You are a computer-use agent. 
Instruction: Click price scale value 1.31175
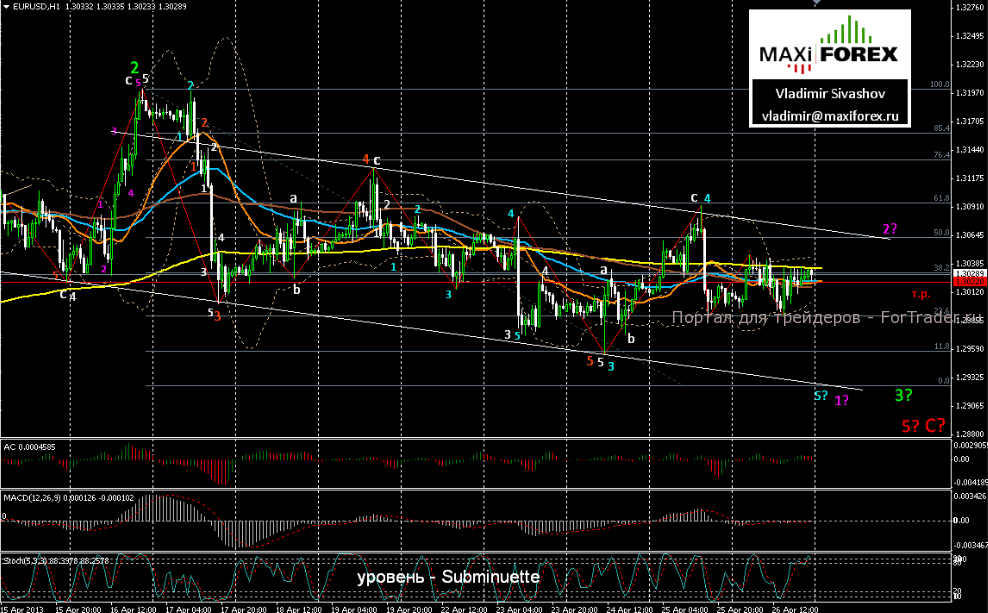pyautogui.click(x=970, y=178)
